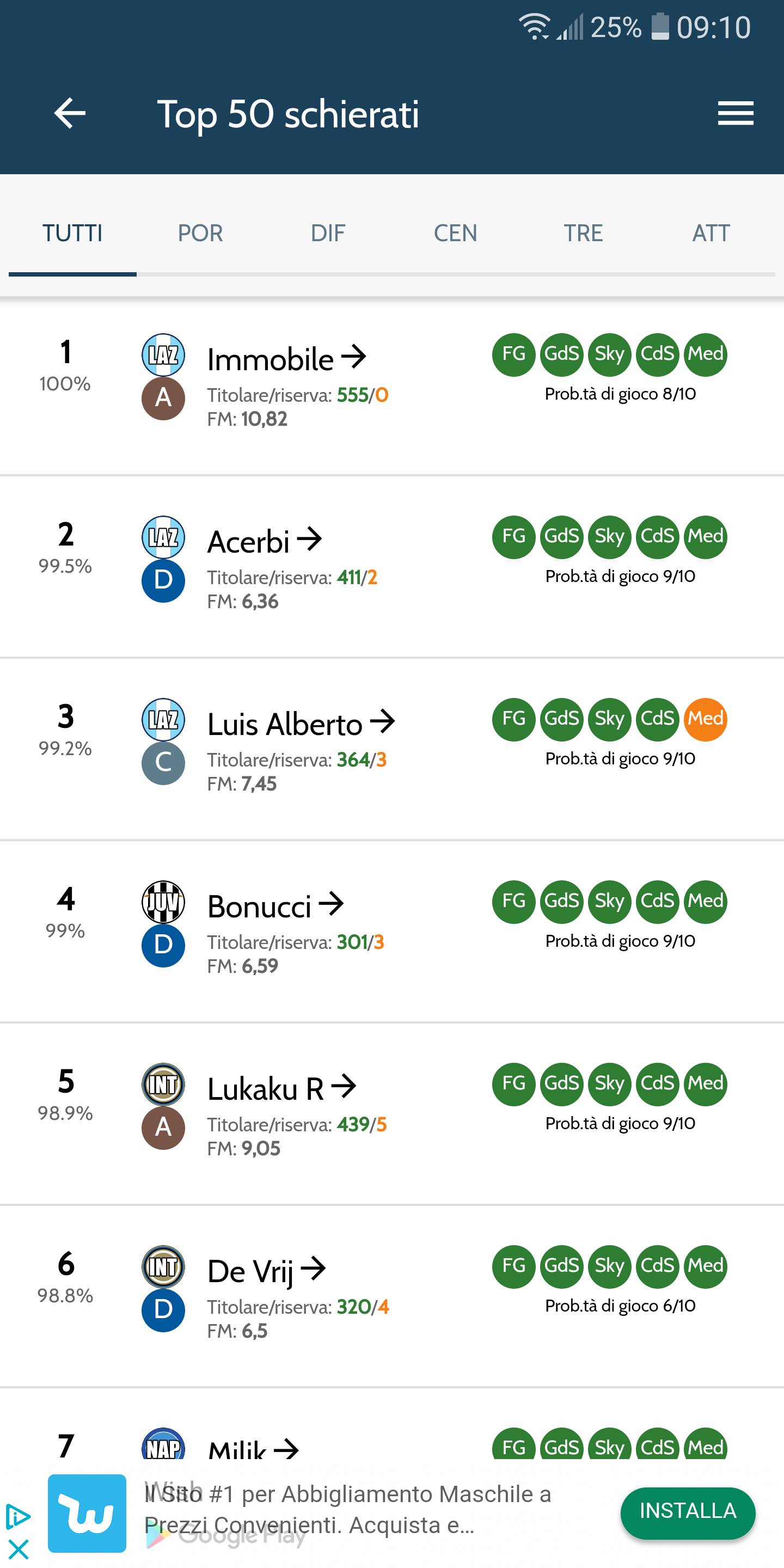Viewport: 784px width, 1568px height.
Task: Tap the Lazio badge next to Immobile
Action: (163, 354)
